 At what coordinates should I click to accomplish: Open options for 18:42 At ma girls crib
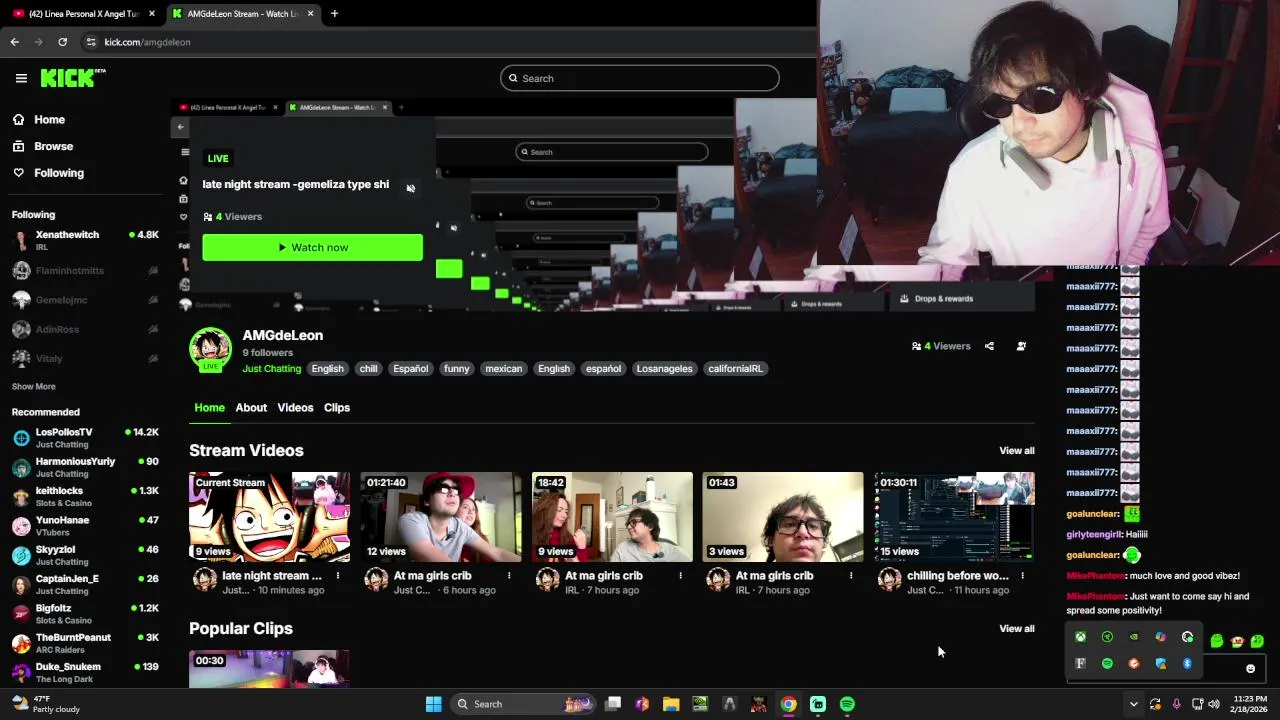coord(680,576)
